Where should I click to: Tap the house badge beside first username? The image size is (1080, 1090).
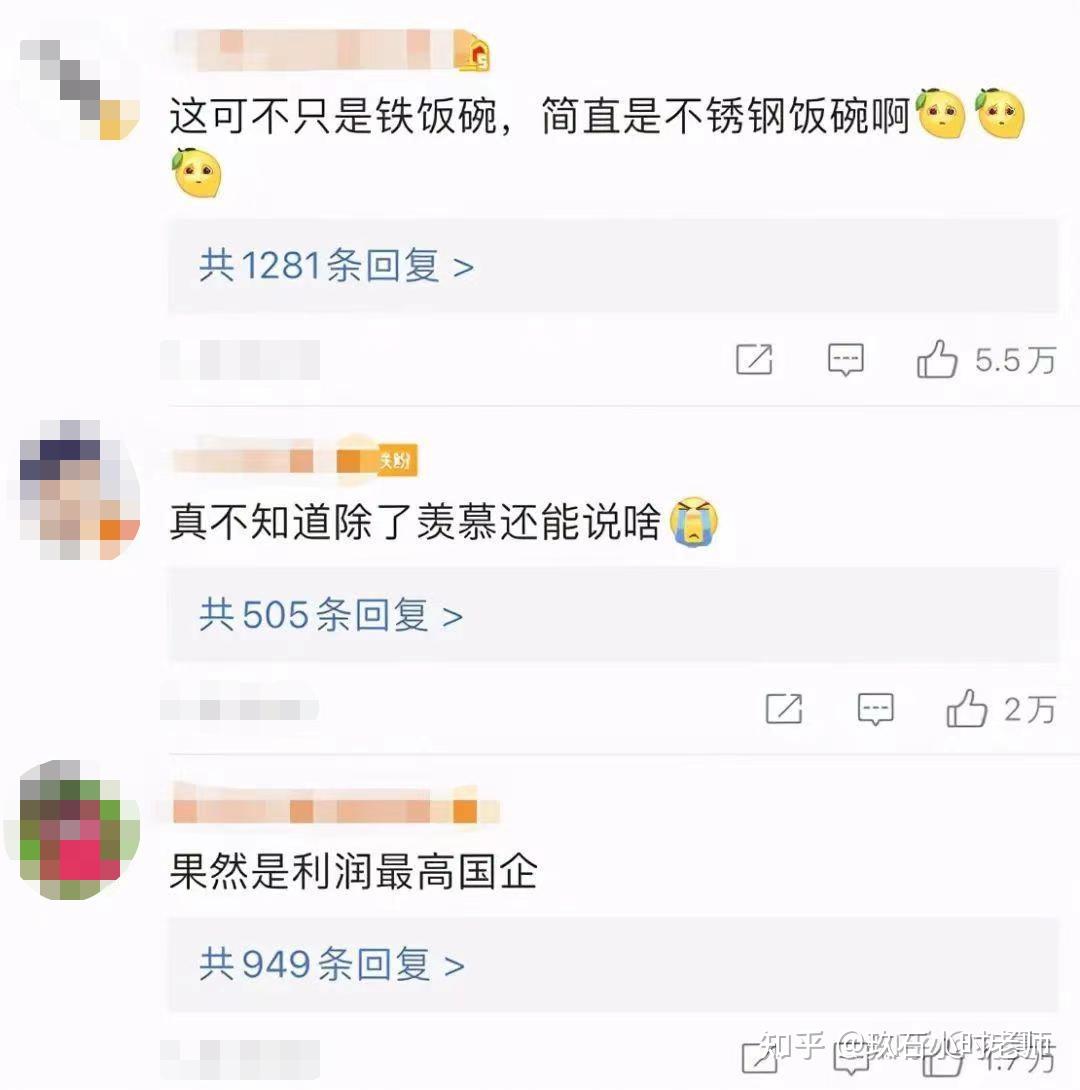[473, 54]
